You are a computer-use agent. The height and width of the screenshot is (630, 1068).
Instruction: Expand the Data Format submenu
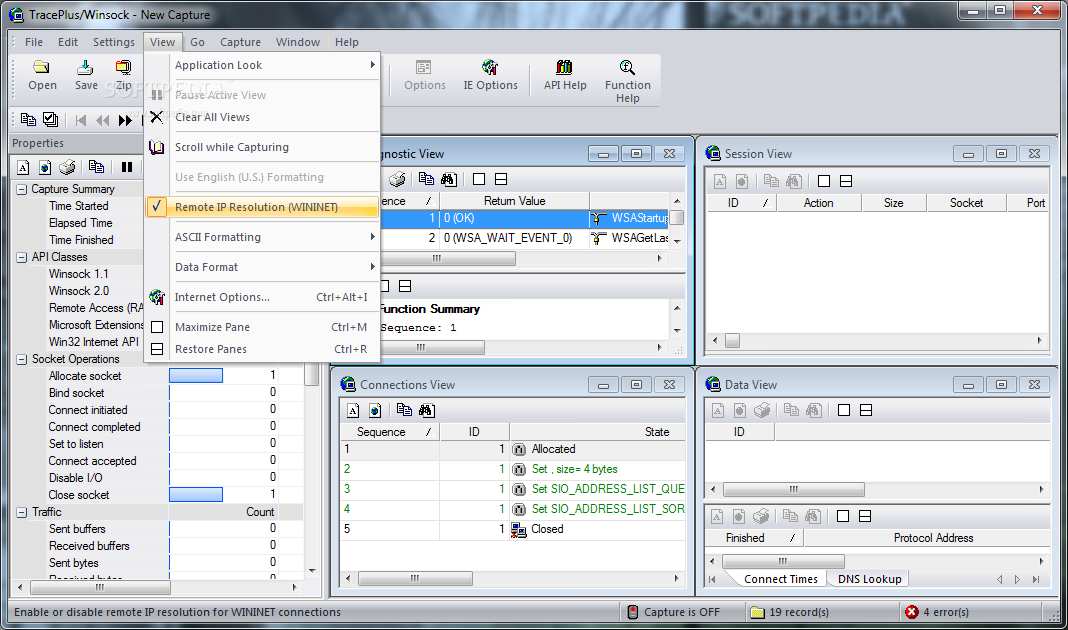(x=262, y=267)
